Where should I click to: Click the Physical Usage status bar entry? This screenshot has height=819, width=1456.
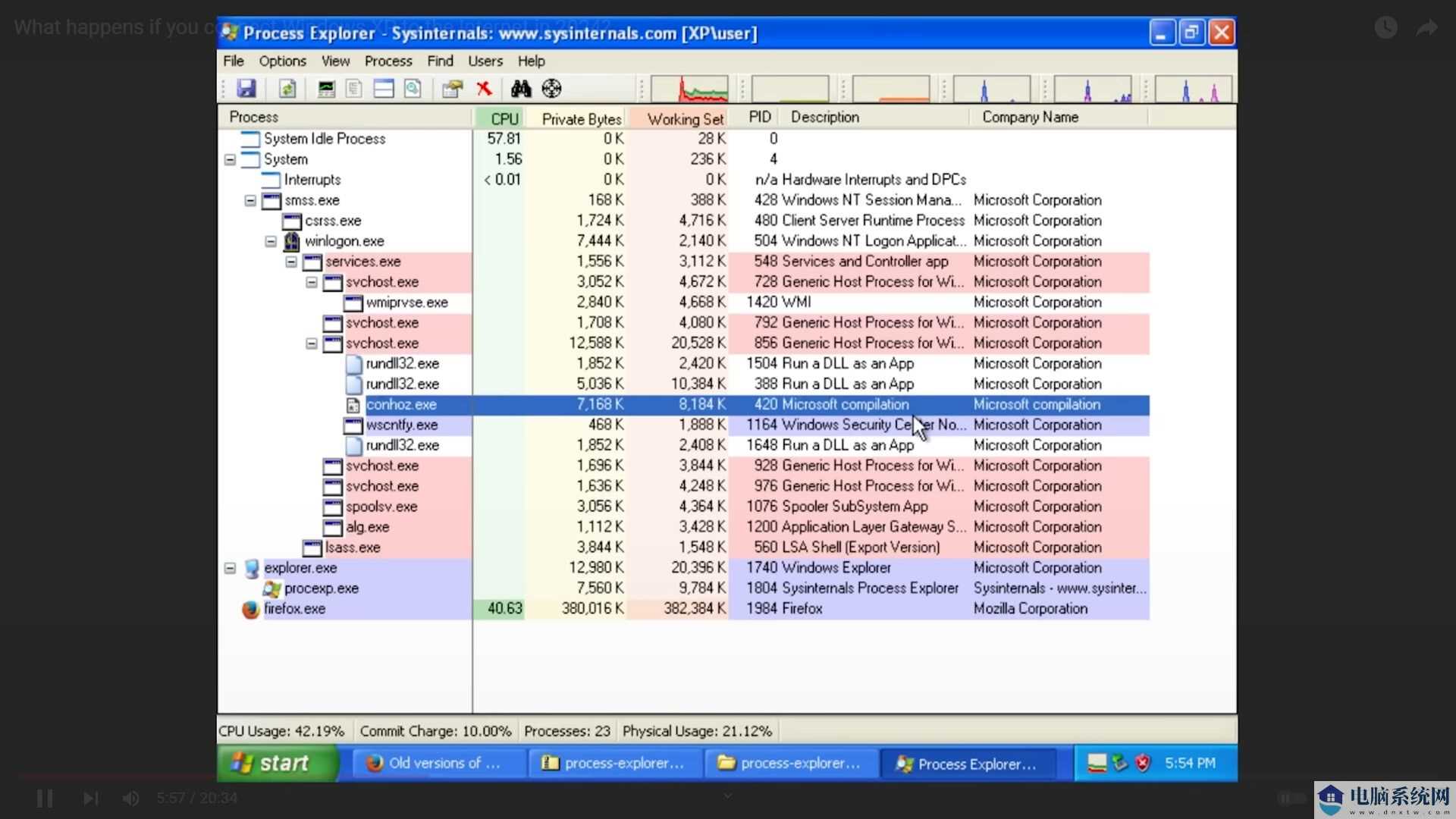pos(697,732)
